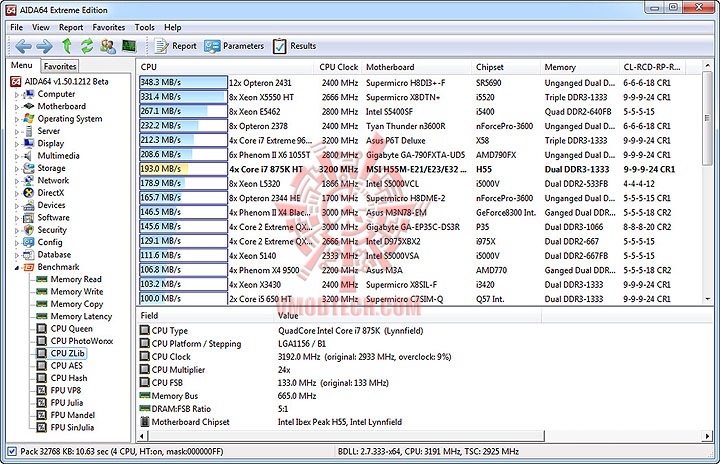Viewport: 720px width, 464px height.
Task: Click the FPU Julia benchmark icon
Action: click(42, 403)
